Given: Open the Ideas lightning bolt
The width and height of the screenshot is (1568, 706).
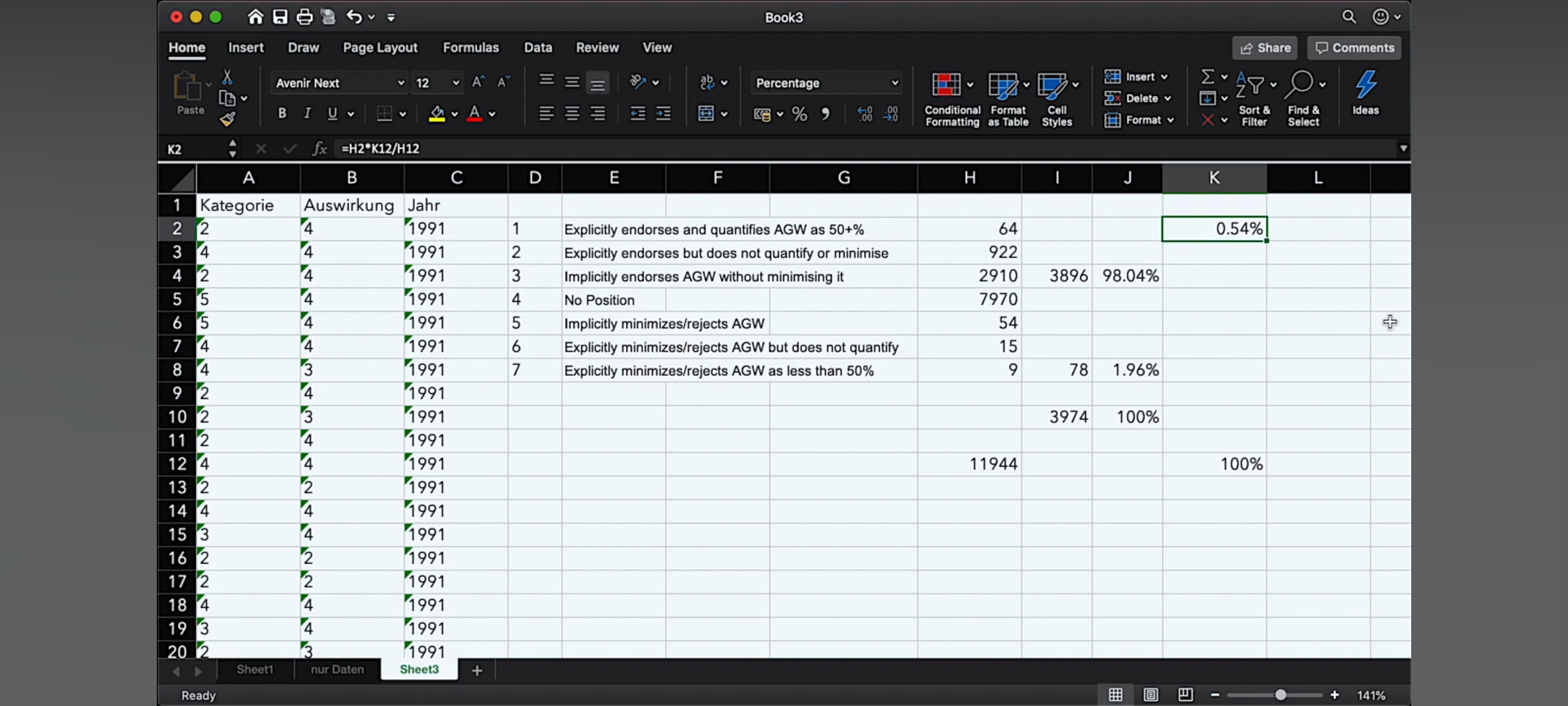Looking at the screenshot, I should pyautogui.click(x=1365, y=85).
